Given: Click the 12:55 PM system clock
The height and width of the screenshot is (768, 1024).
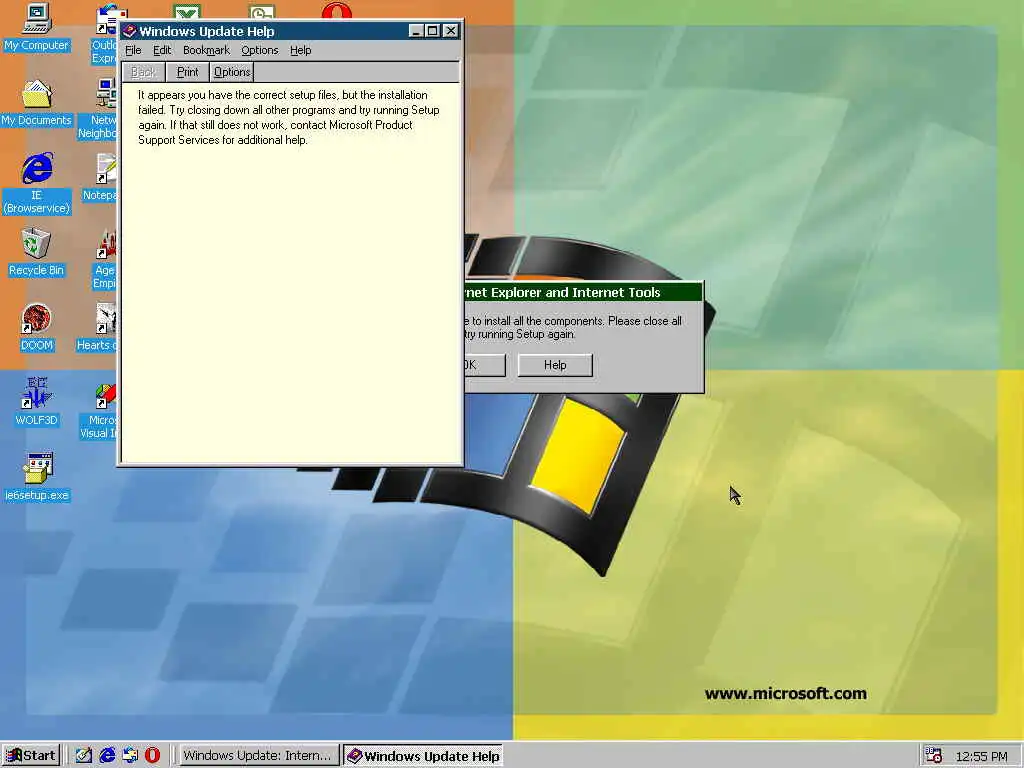Looking at the screenshot, I should [x=982, y=756].
